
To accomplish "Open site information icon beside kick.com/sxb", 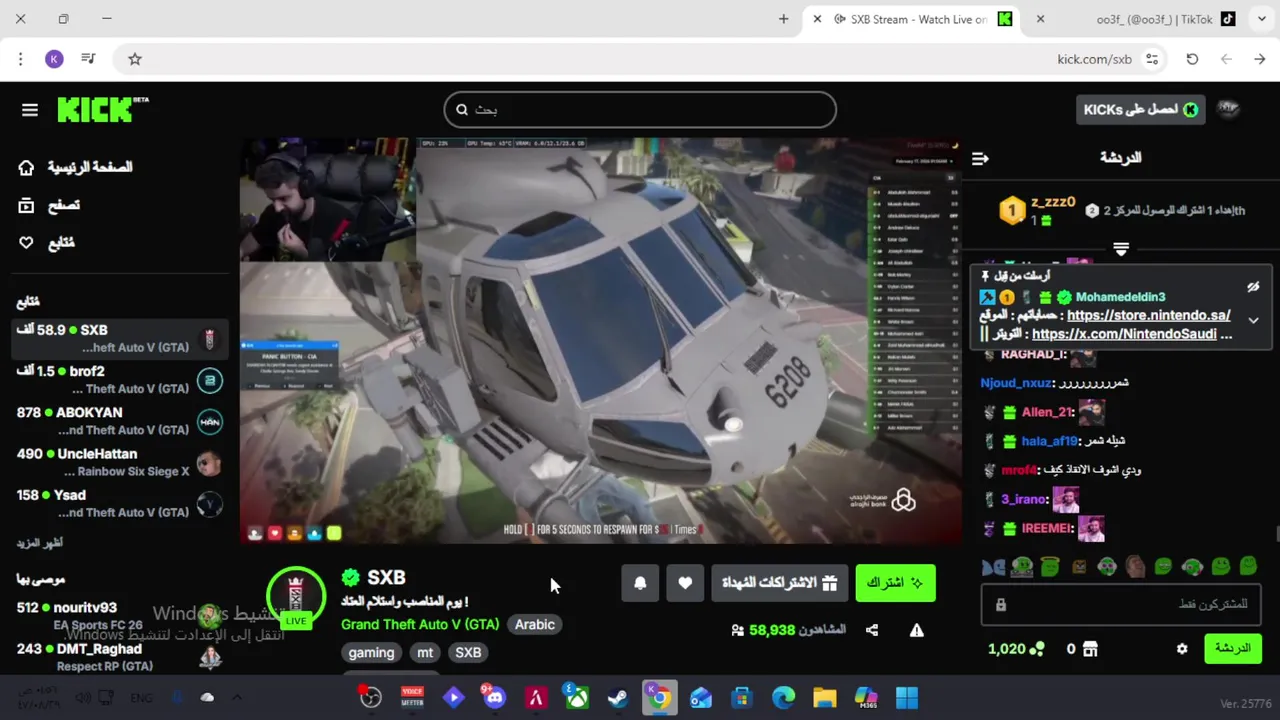I will tap(1152, 59).
